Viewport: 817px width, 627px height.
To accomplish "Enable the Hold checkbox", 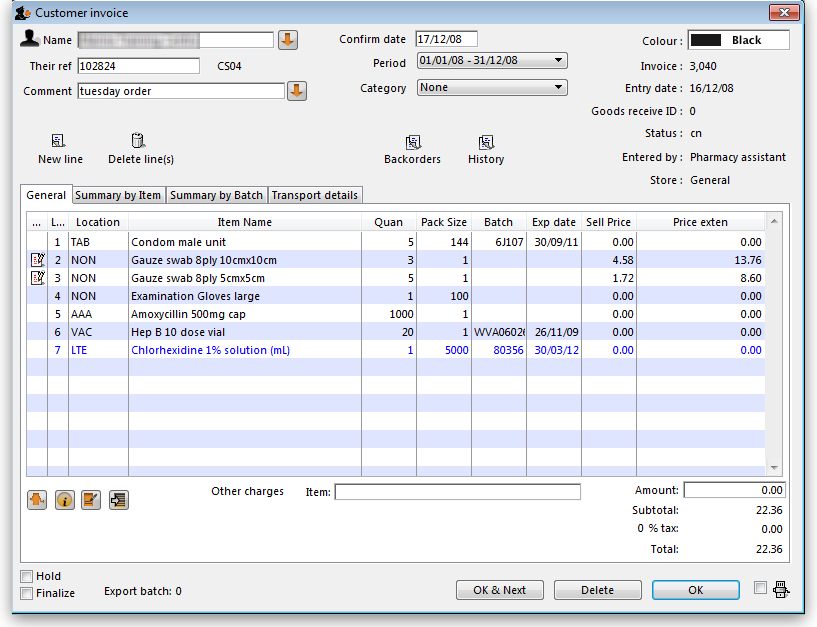I will point(27,577).
